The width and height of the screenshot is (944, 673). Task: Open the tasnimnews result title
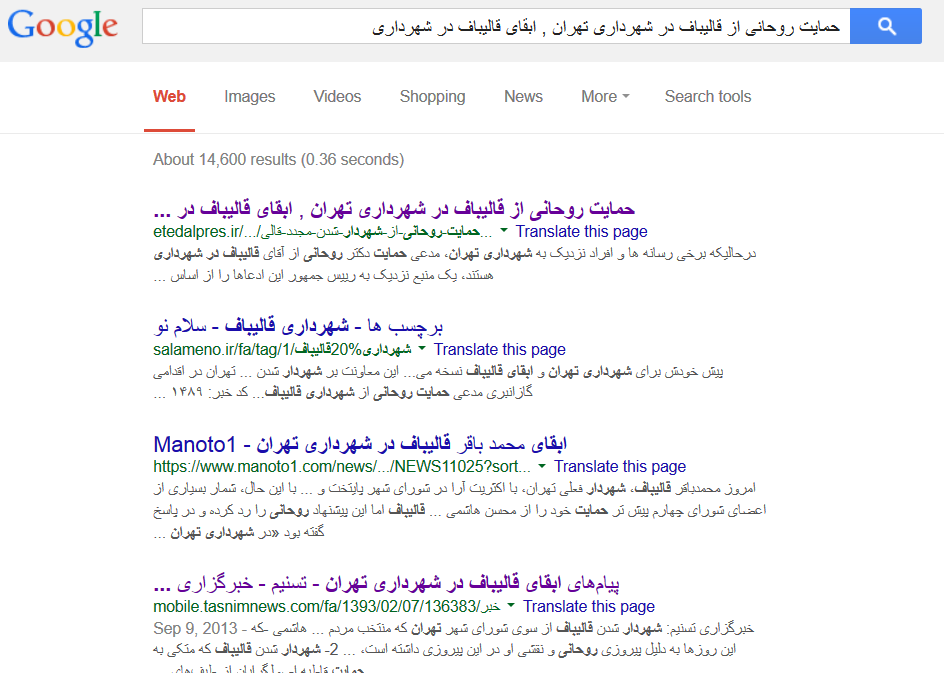(x=387, y=583)
